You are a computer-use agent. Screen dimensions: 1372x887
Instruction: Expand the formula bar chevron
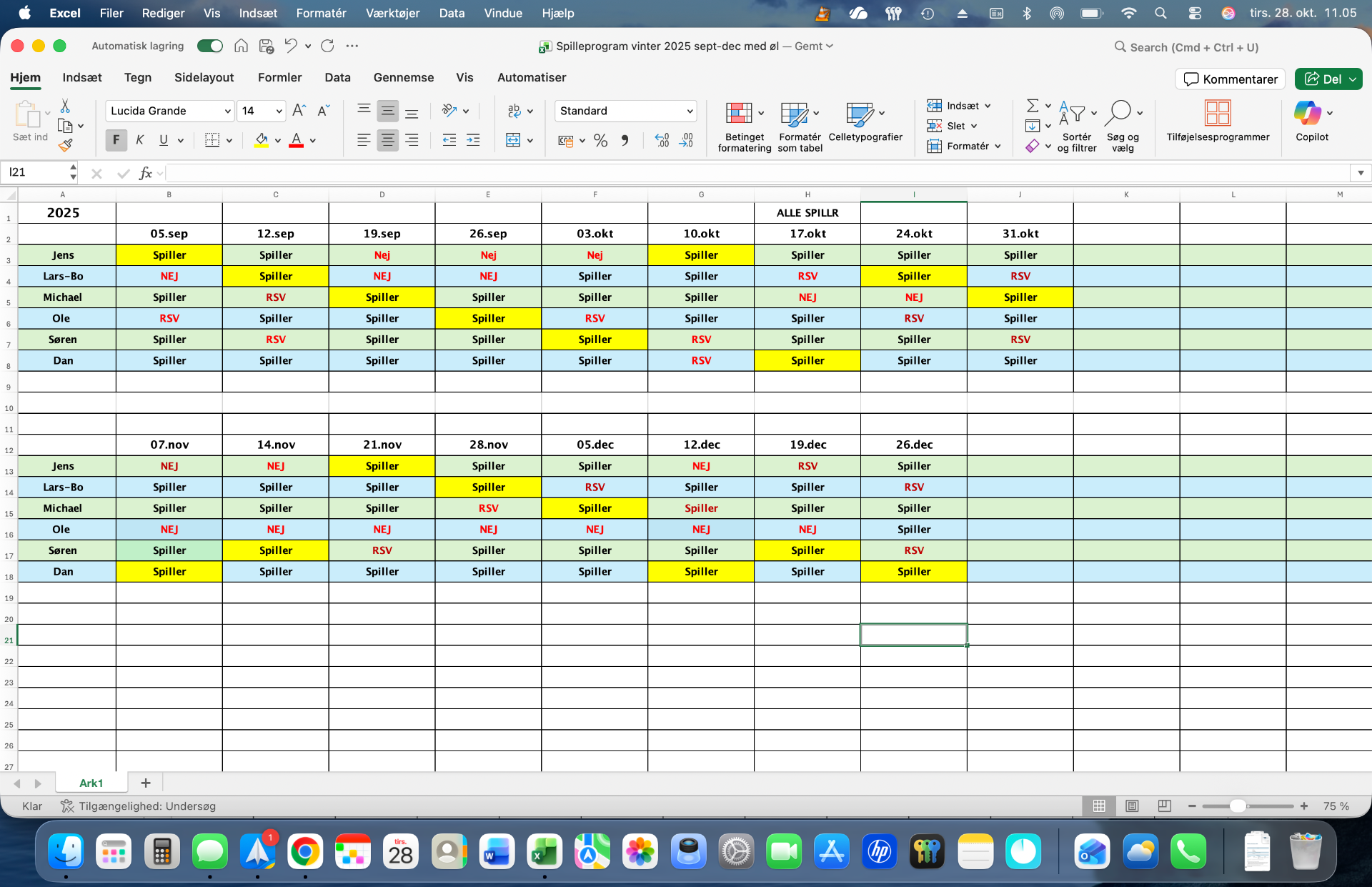1361,173
